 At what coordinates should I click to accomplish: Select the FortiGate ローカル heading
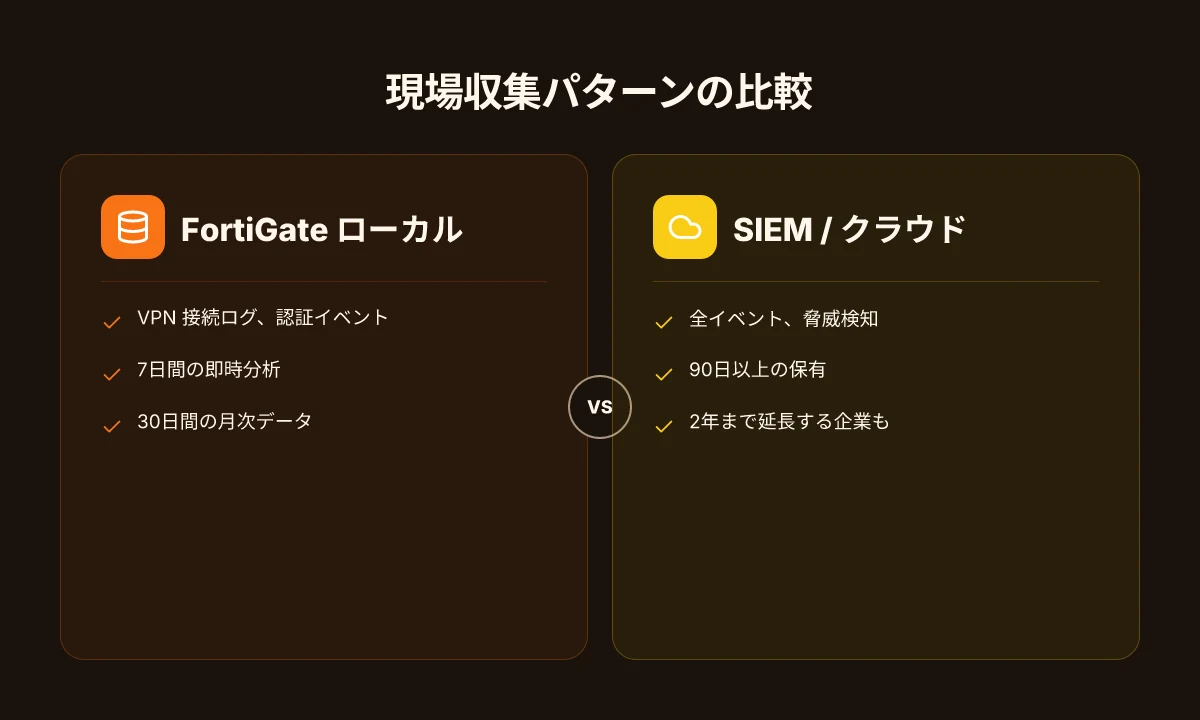(322, 229)
